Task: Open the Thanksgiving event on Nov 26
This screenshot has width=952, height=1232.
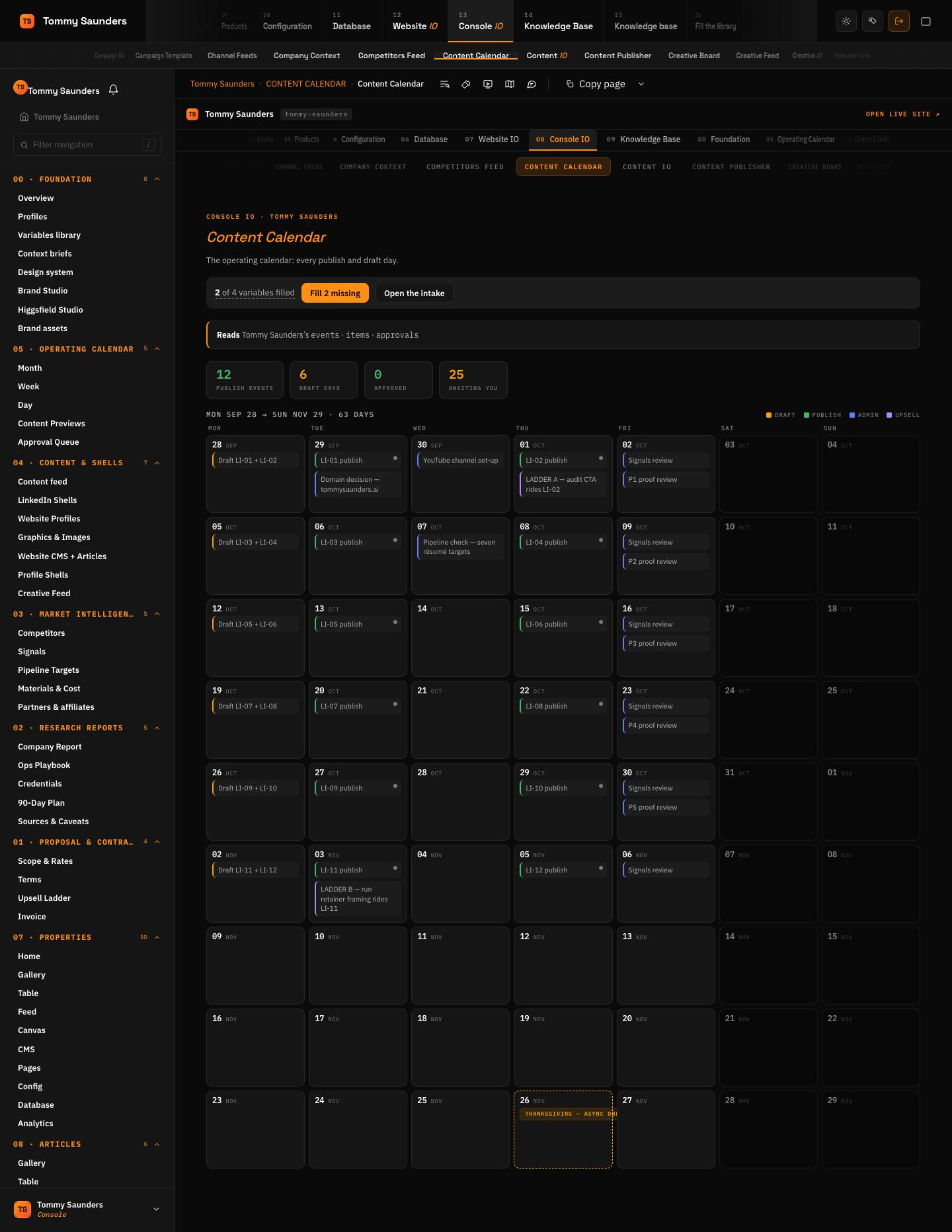Action: click(569, 1114)
